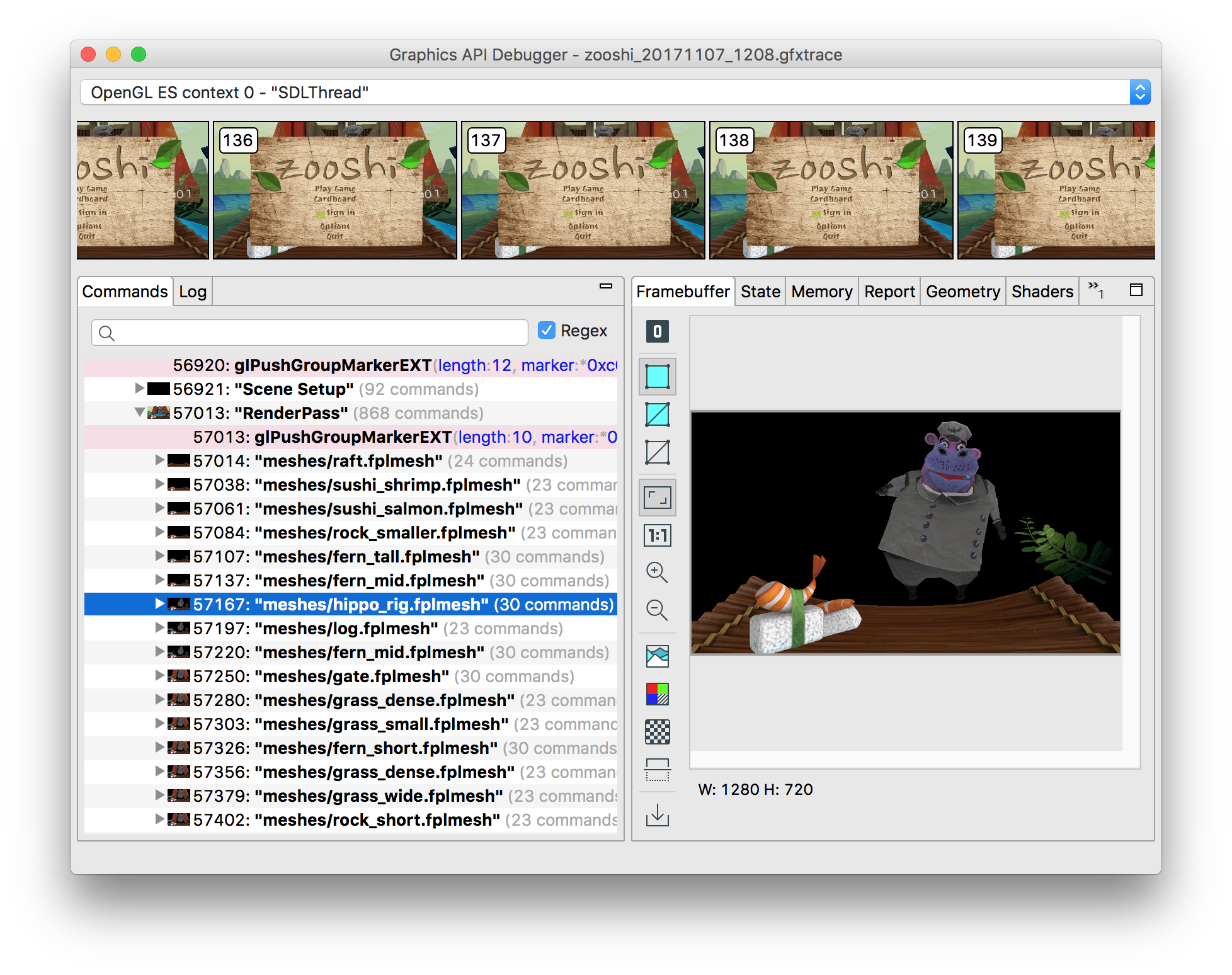Expand meshes/raft.fplmesh command group

click(159, 460)
